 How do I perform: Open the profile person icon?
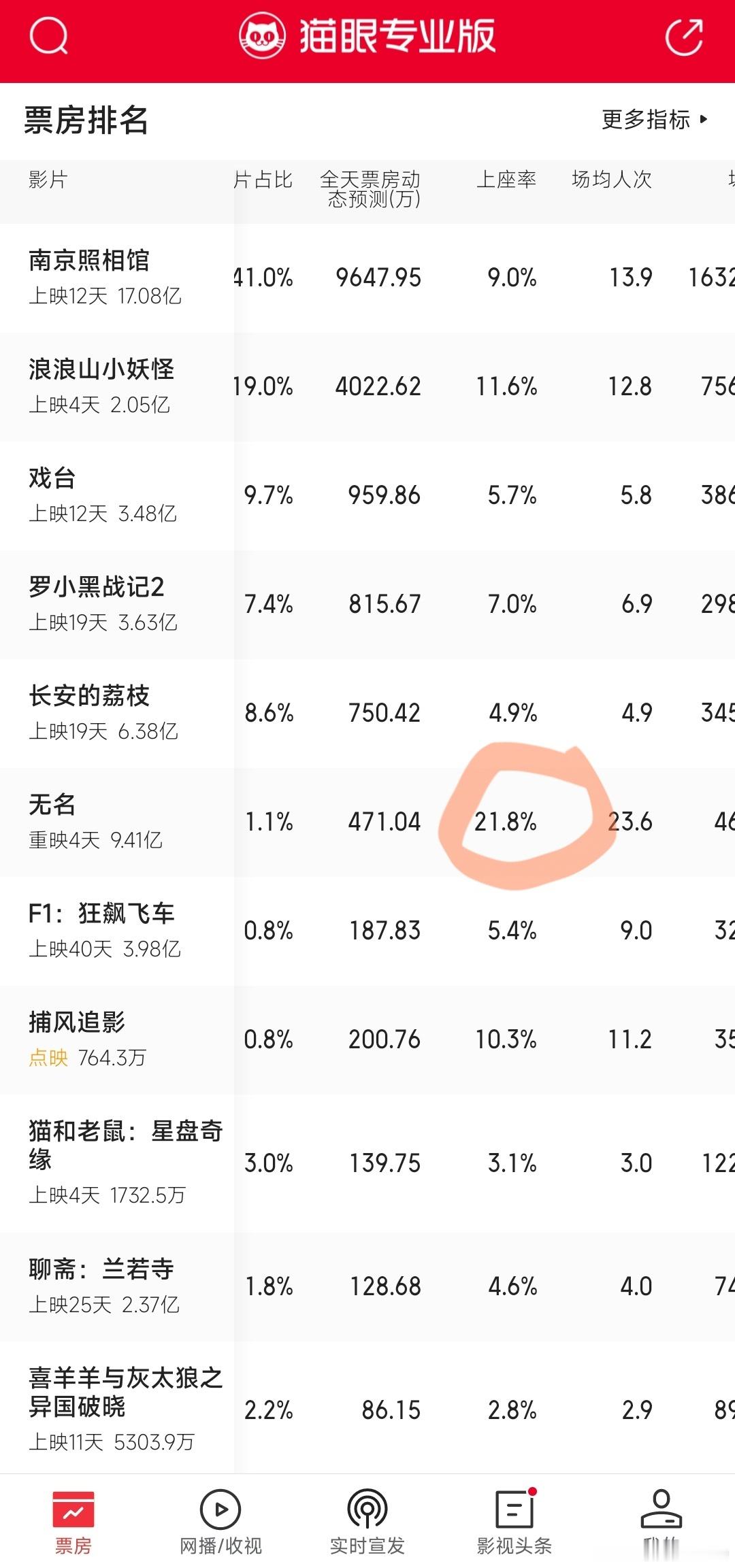pyautogui.click(x=661, y=1509)
